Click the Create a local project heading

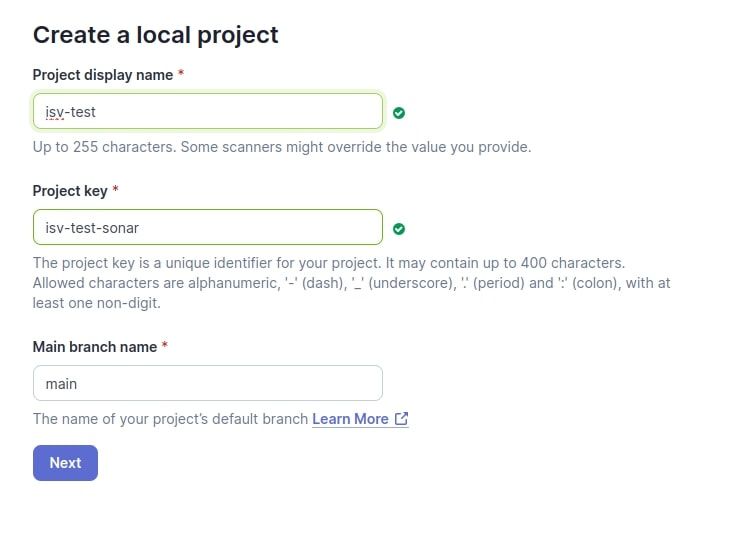tap(156, 35)
